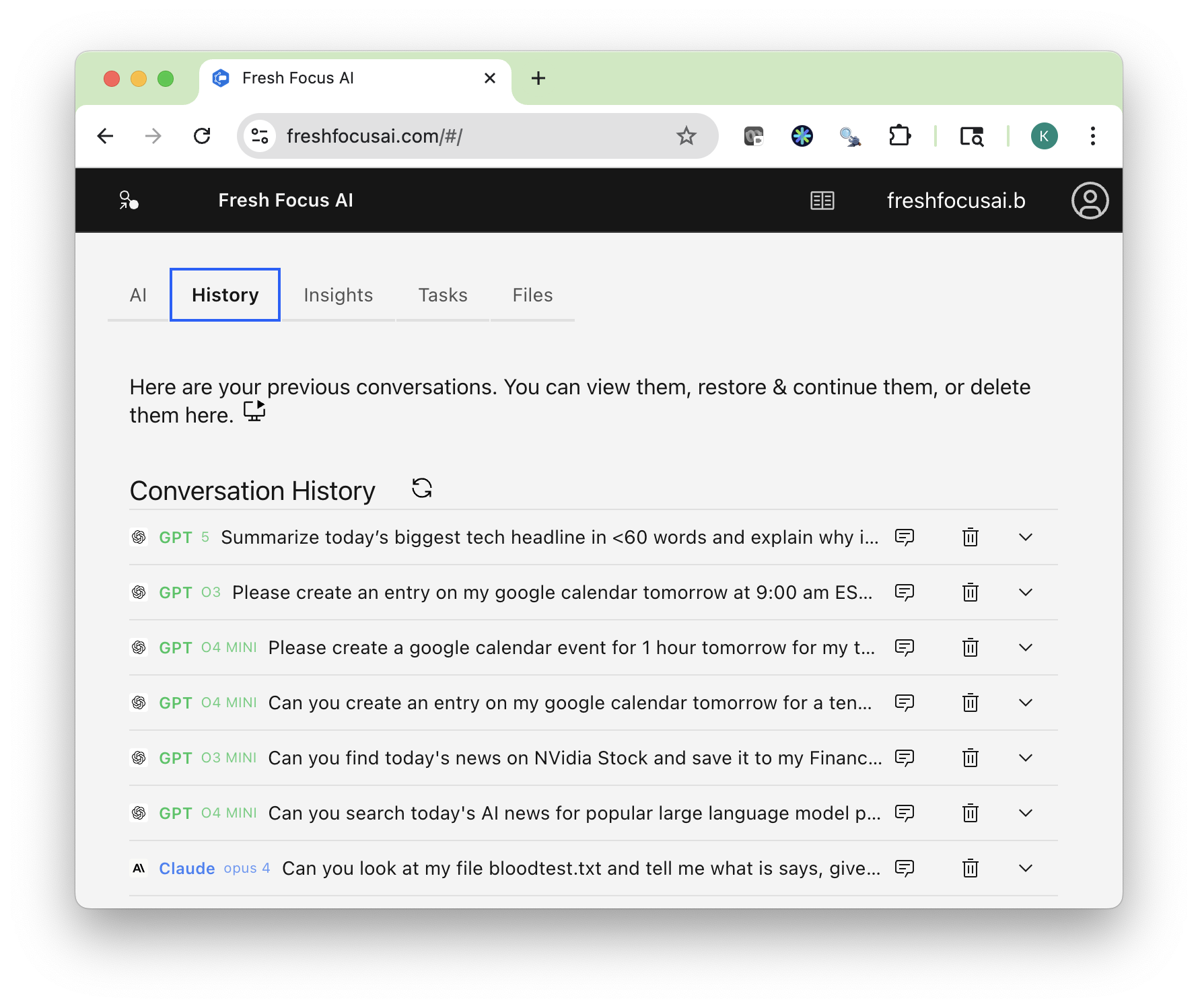Screen dimensions: 1198x1008
Task: Select the Files tab
Action: pyautogui.click(x=532, y=295)
